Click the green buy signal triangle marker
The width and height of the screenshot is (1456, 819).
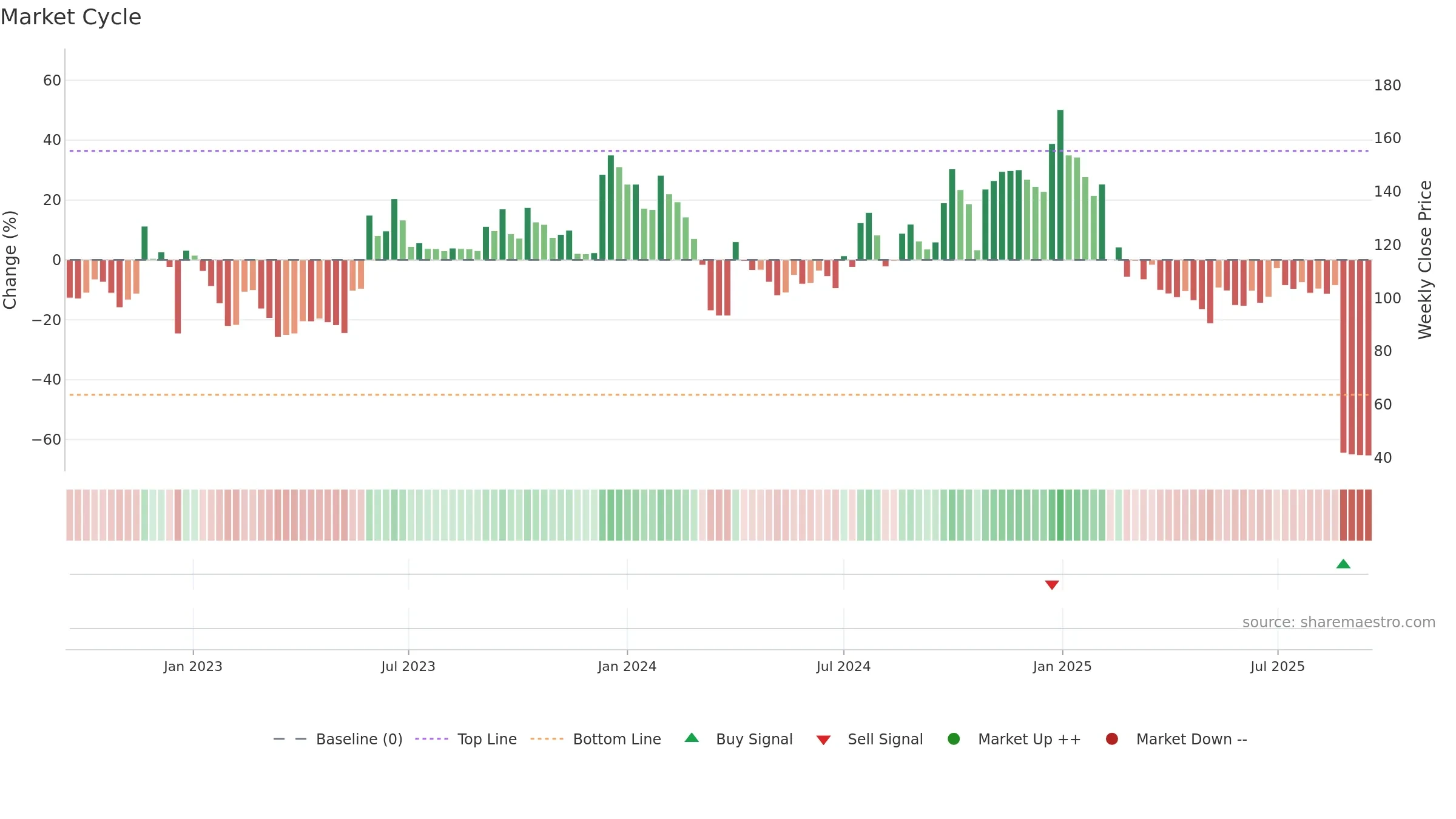pyautogui.click(x=1343, y=564)
